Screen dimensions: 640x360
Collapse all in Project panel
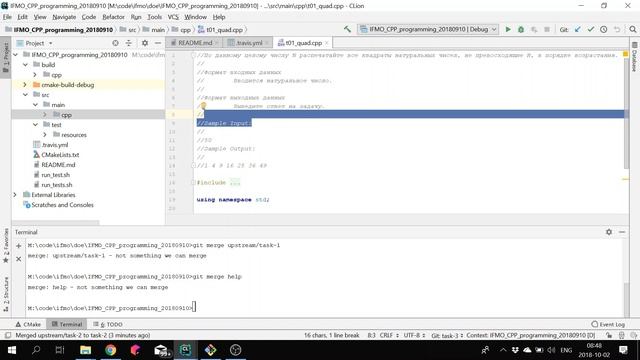tap(129, 43)
